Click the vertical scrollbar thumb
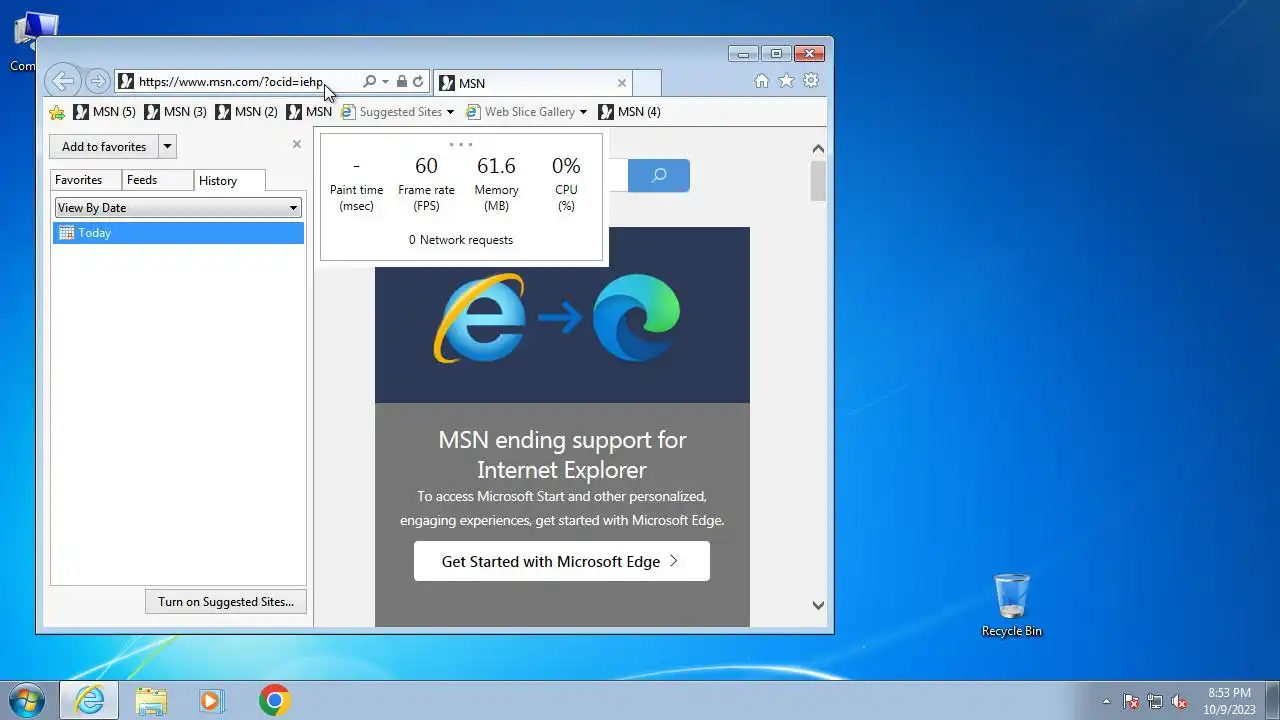This screenshot has height=720, width=1280. click(818, 181)
